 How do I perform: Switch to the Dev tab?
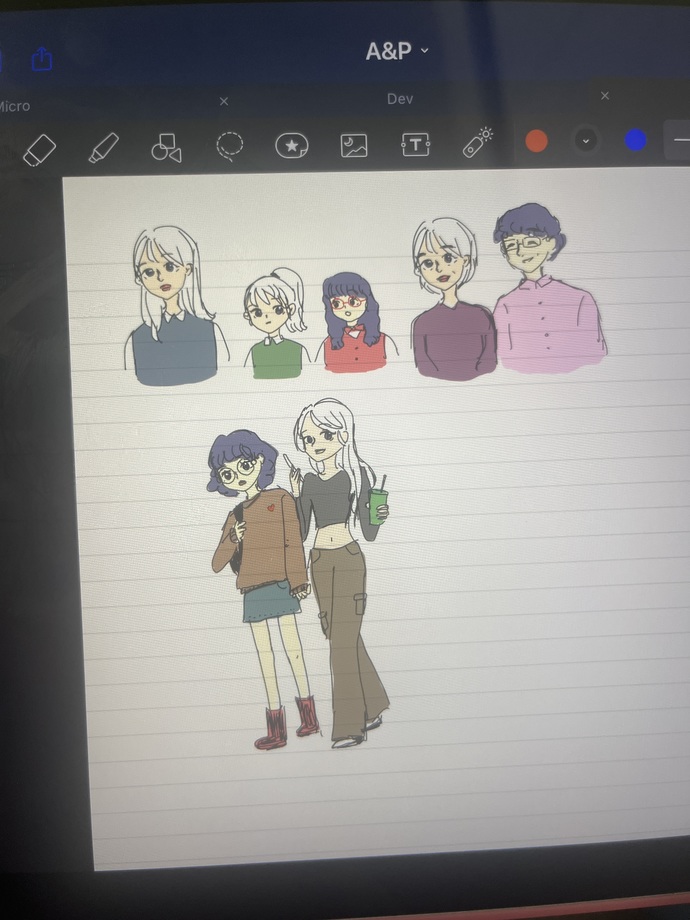click(400, 99)
